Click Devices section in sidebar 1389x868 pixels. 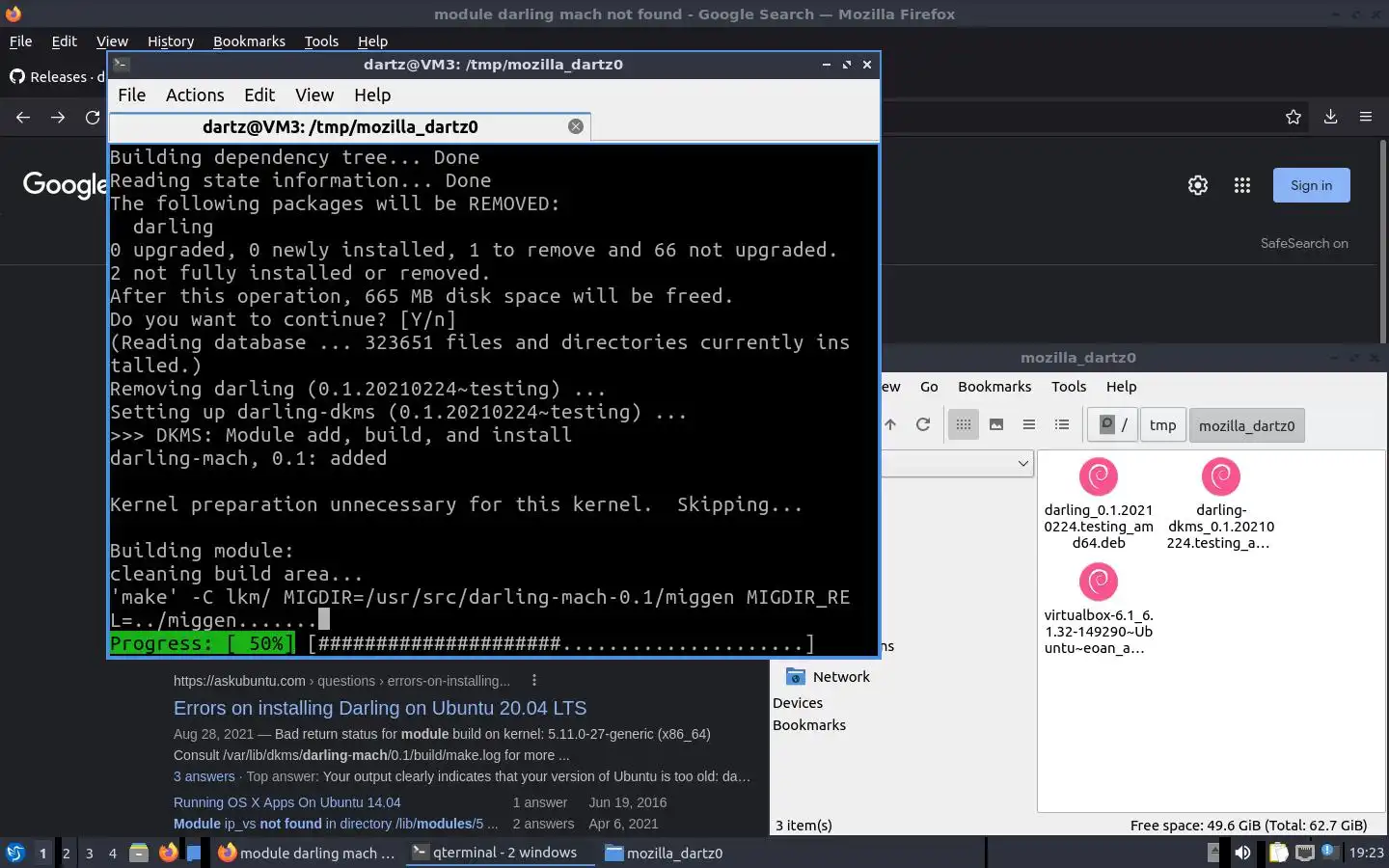point(798,703)
